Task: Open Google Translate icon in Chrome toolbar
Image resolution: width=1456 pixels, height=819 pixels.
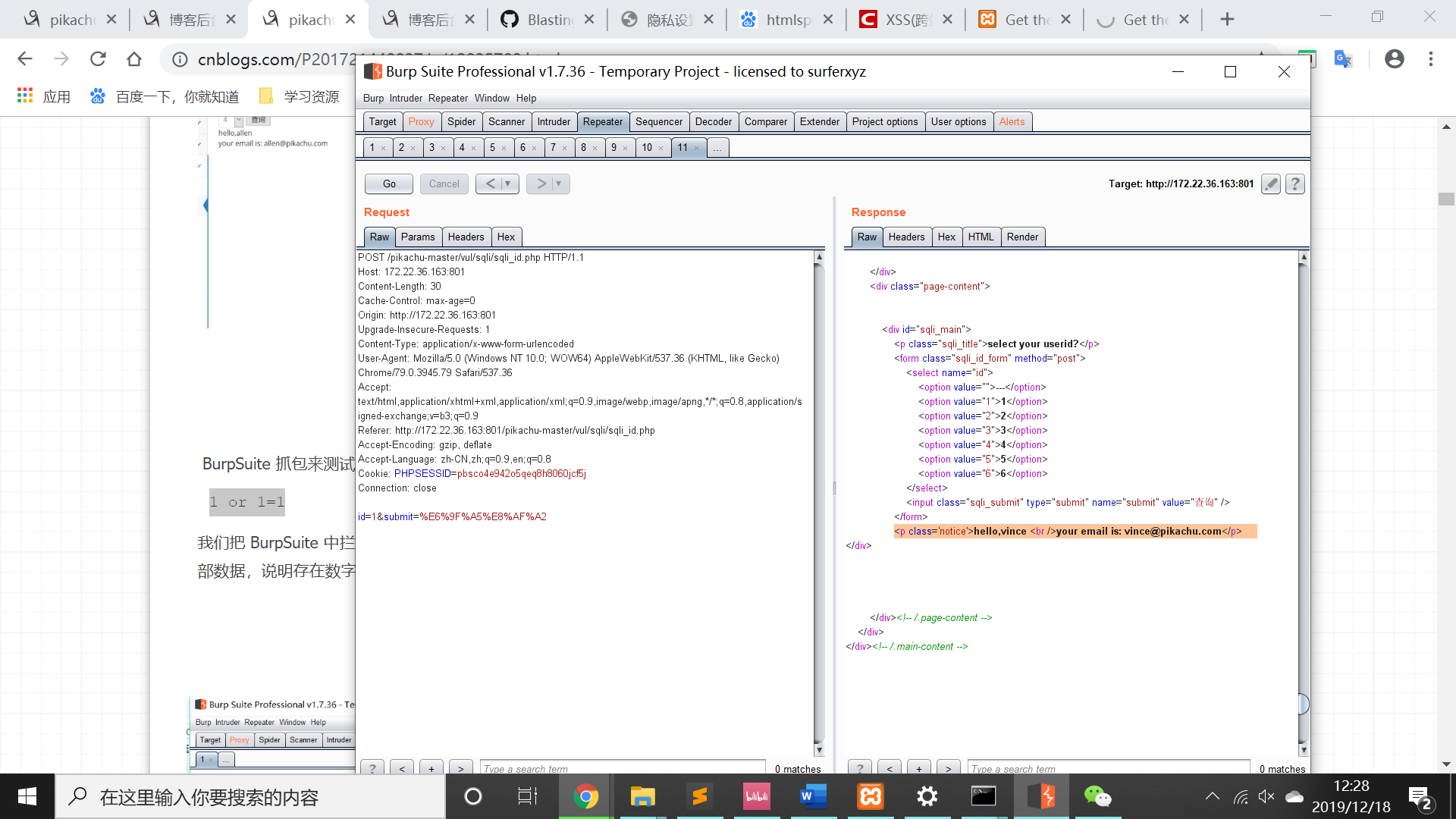Action: coord(1343,59)
